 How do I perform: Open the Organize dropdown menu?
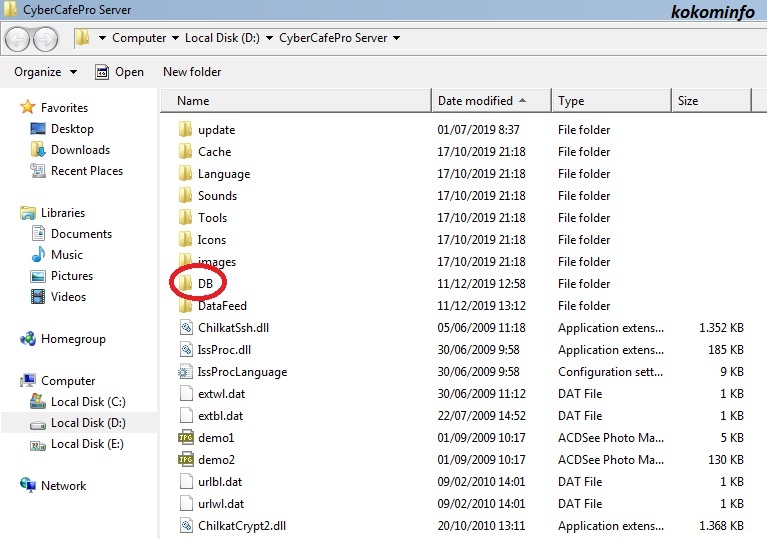point(45,72)
